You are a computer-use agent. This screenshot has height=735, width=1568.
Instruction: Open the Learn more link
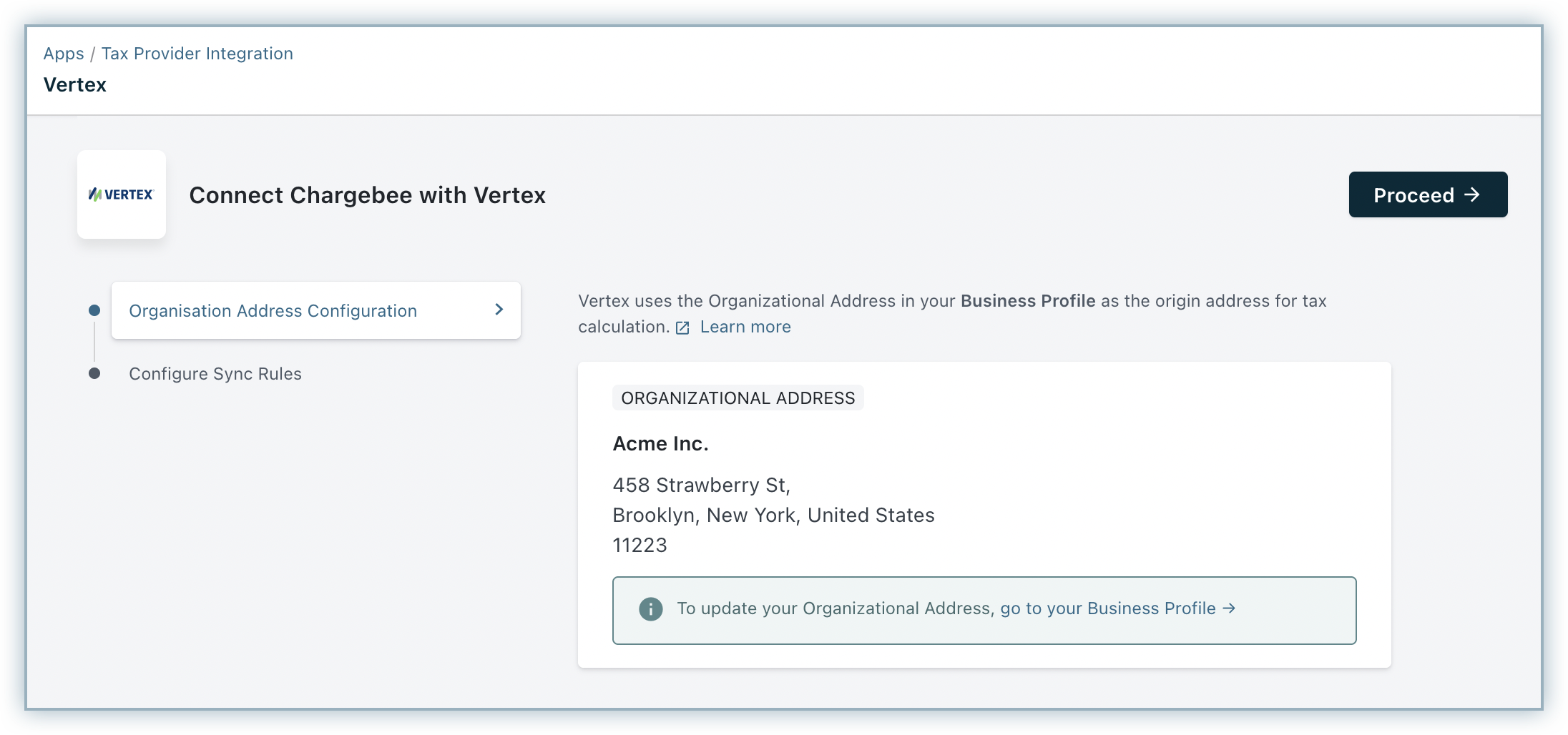coord(745,327)
